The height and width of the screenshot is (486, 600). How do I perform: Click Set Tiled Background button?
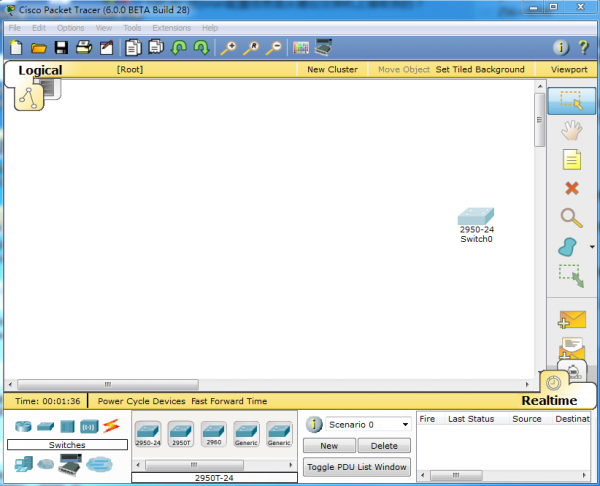point(480,69)
